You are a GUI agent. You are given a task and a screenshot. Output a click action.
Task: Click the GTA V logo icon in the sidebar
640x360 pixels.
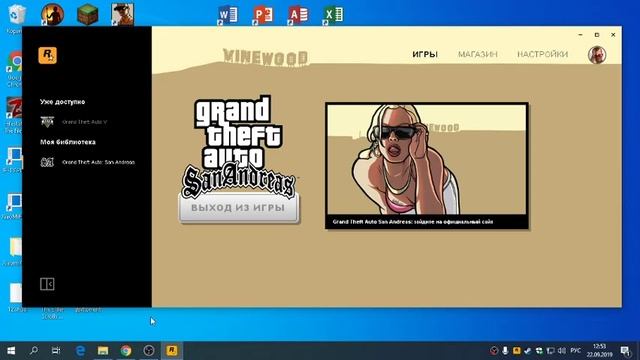click(x=47, y=122)
